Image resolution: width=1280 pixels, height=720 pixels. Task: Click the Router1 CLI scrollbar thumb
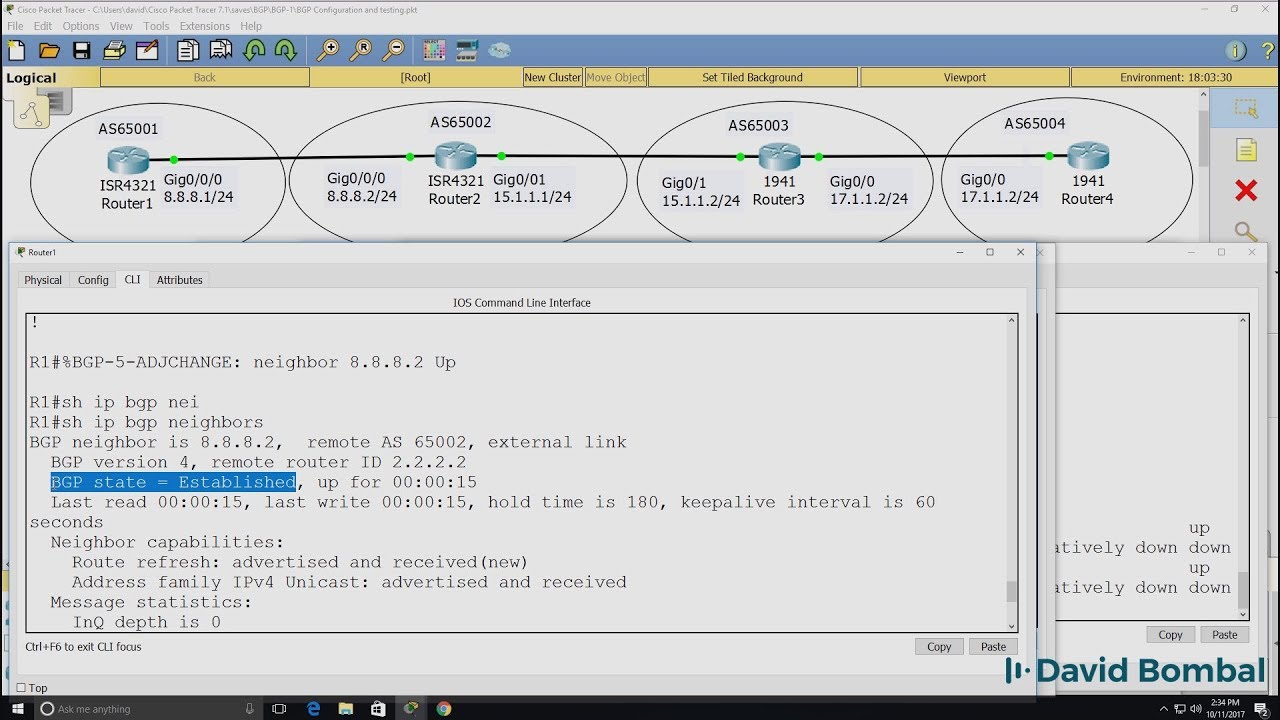point(1011,592)
